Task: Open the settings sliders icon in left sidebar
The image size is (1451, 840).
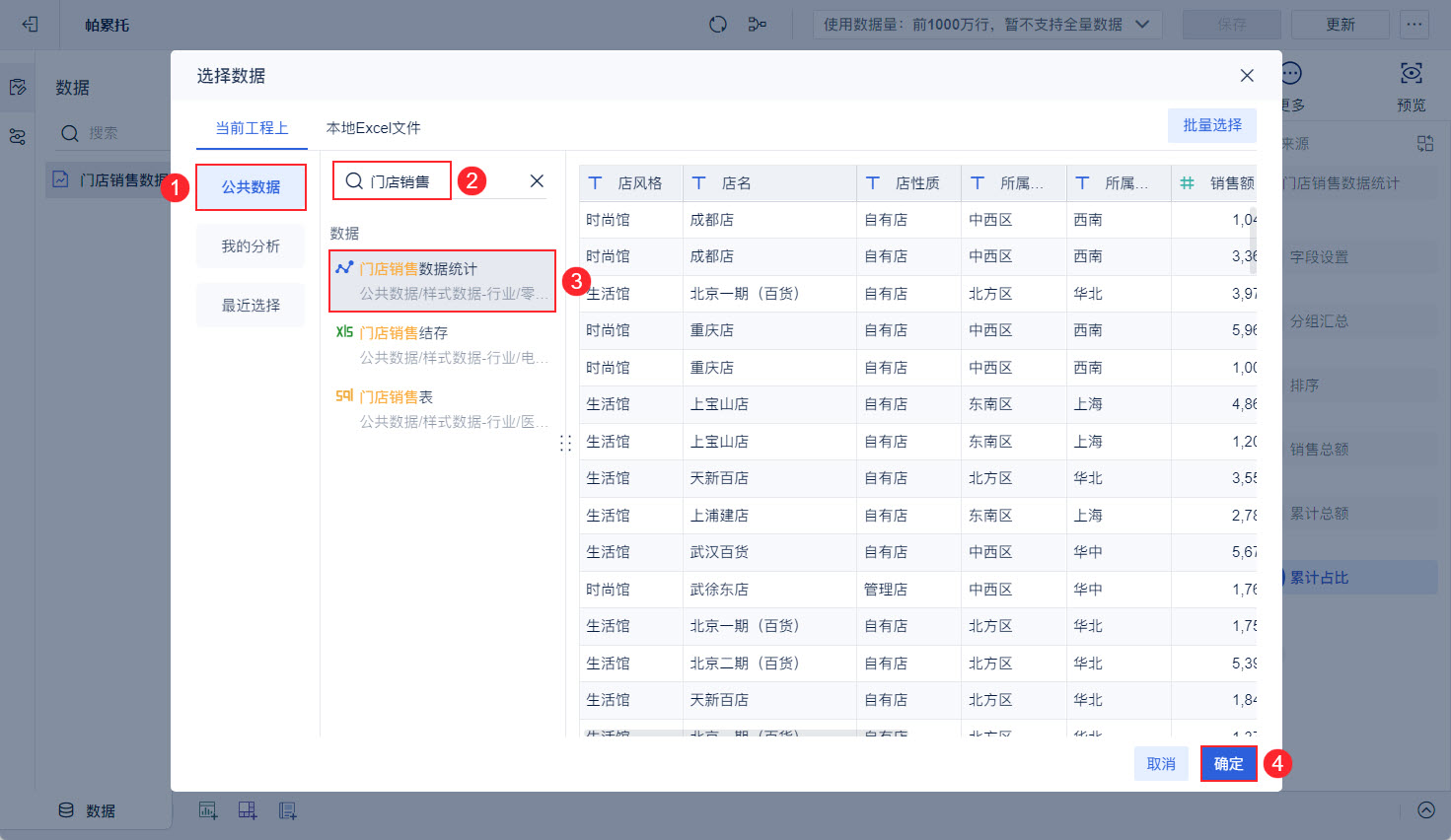Action: [18, 137]
